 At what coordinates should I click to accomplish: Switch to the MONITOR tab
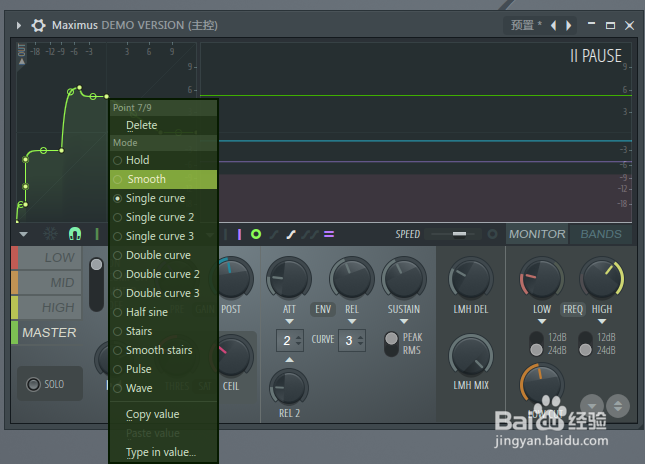click(537, 234)
